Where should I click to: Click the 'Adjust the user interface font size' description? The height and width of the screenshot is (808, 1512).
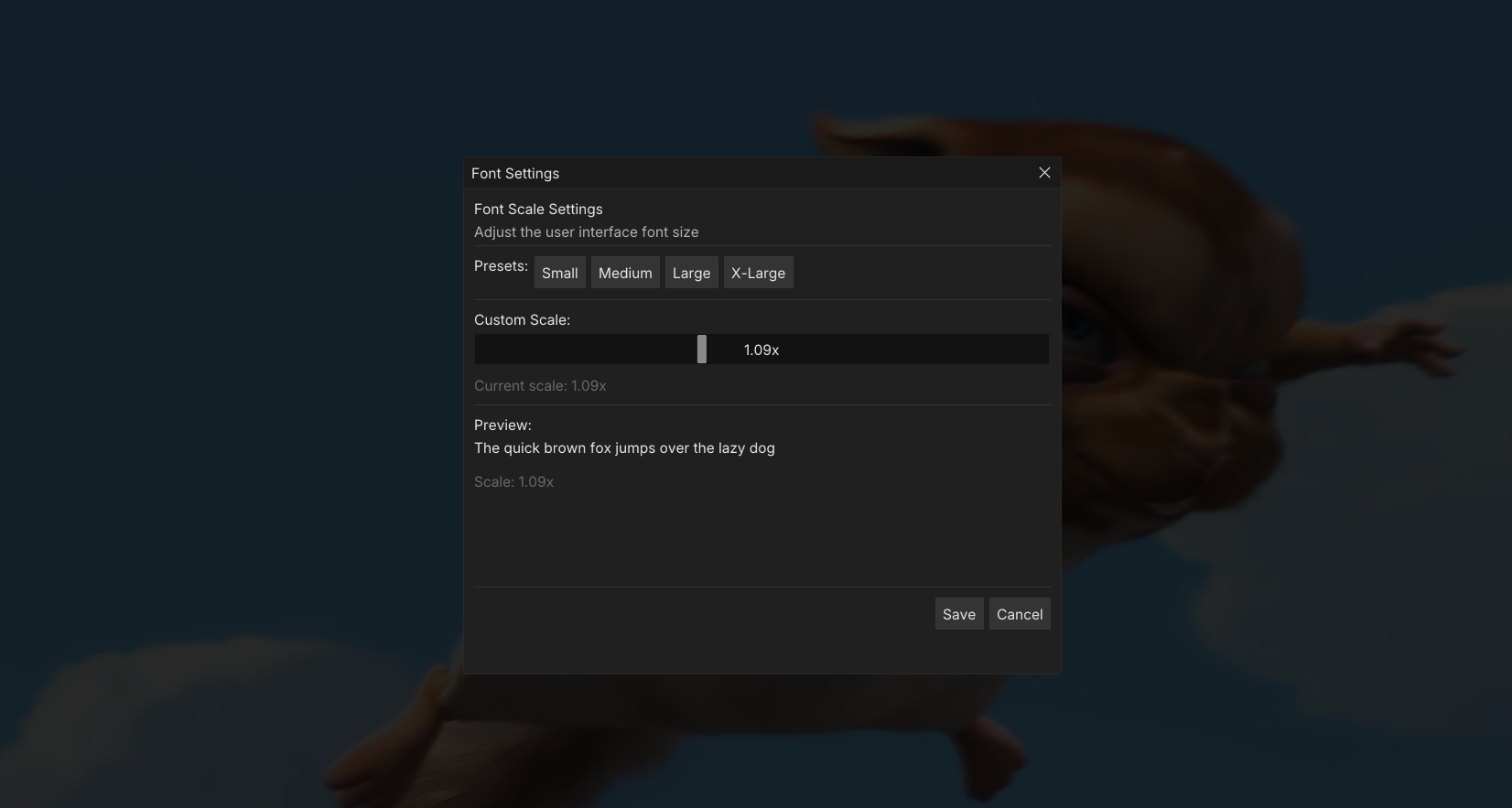point(586,232)
